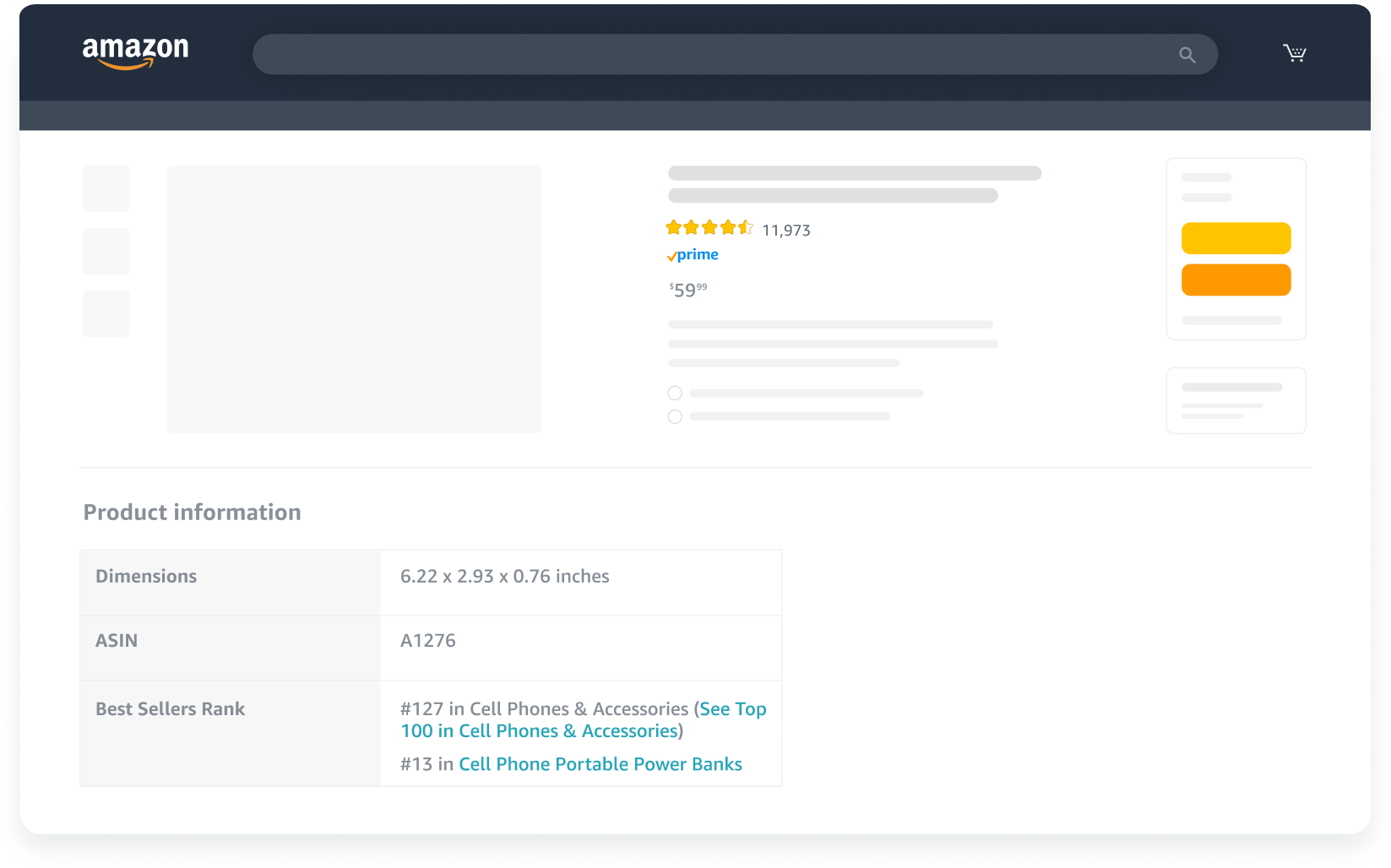Click the orange Add to Cart button
The image size is (1391, 868).
(1236, 279)
